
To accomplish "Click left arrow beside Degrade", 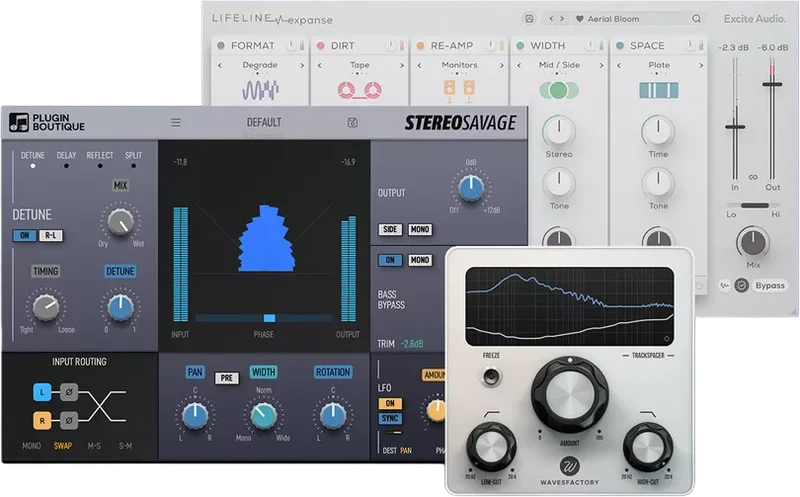I will click(220, 65).
